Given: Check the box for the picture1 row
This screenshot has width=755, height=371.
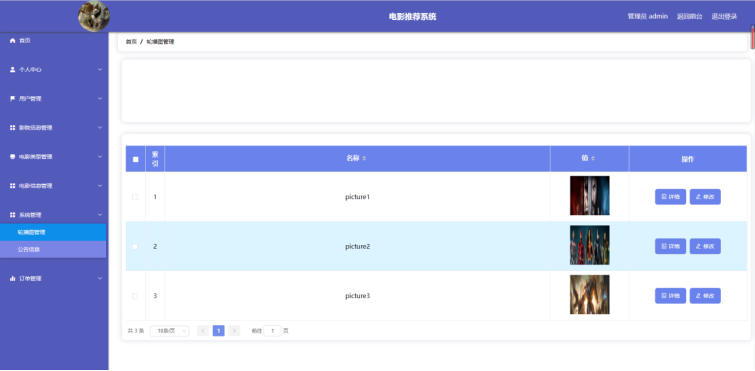Looking at the screenshot, I should pyautogui.click(x=135, y=197).
